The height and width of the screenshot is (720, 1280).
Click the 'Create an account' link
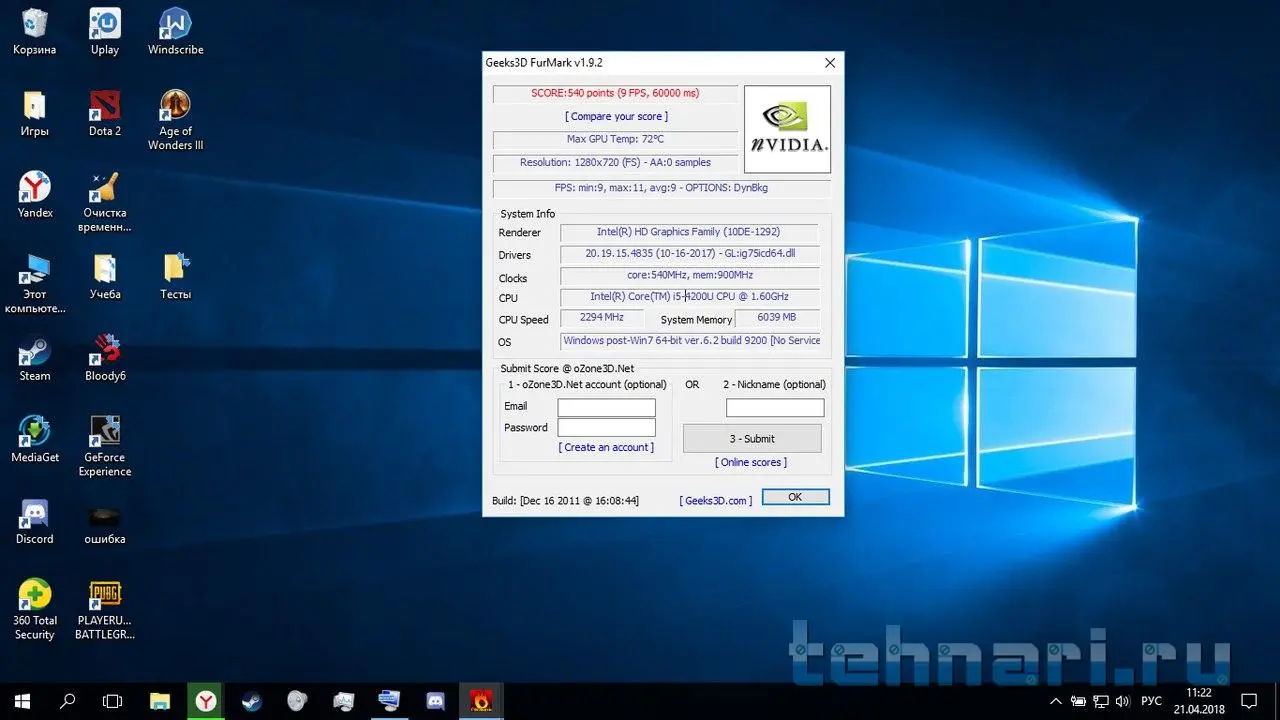point(606,447)
